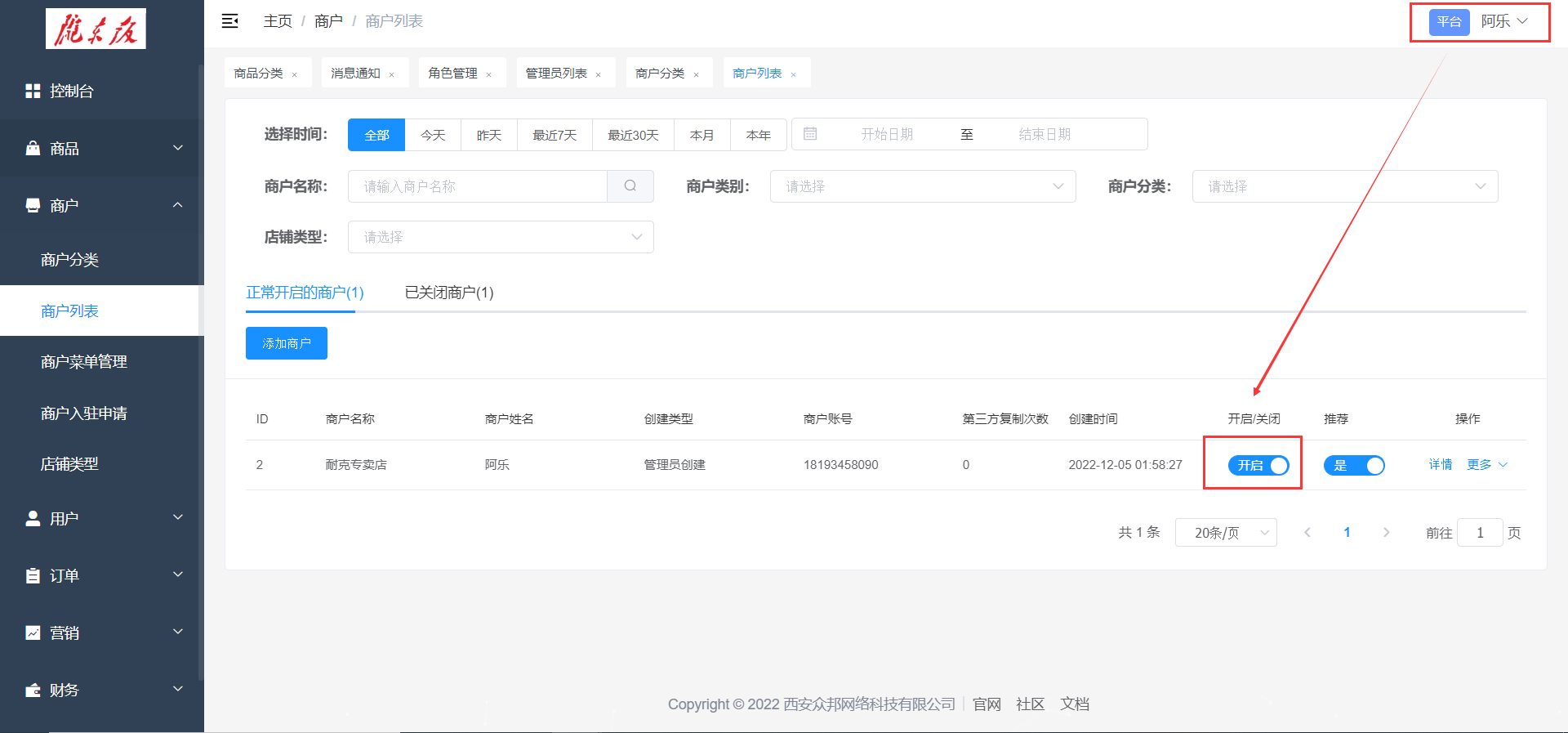The height and width of the screenshot is (733, 1568).
Task: Click the calendar icon in date range
Action: [x=810, y=134]
